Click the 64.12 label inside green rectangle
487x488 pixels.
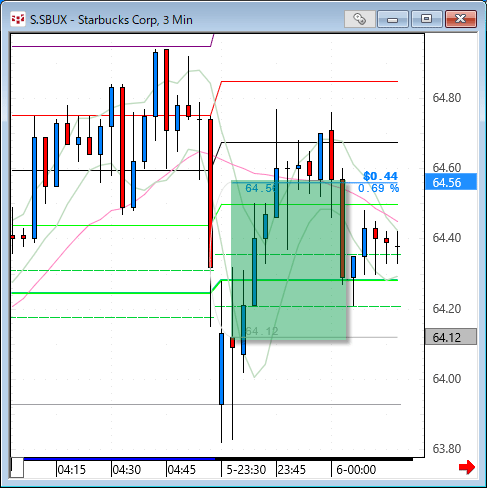[x=262, y=331]
